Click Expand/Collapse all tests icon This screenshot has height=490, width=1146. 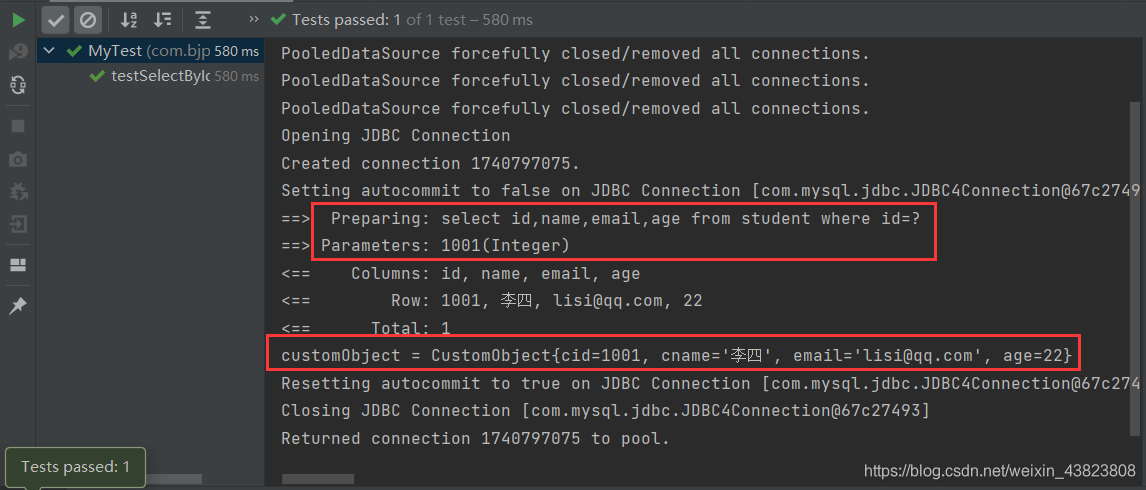[x=203, y=19]
